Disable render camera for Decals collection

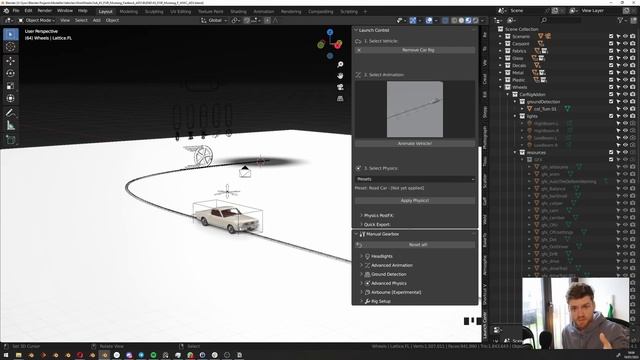(x=633, y=65)
